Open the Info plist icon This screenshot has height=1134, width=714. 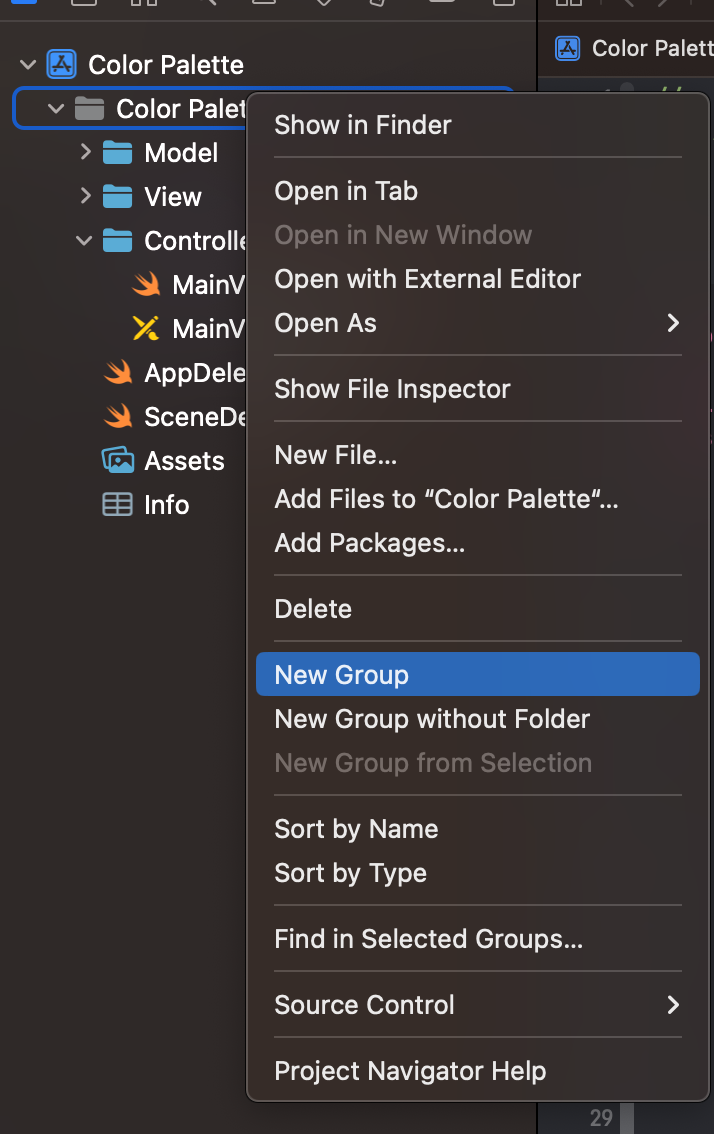(118, 505)
